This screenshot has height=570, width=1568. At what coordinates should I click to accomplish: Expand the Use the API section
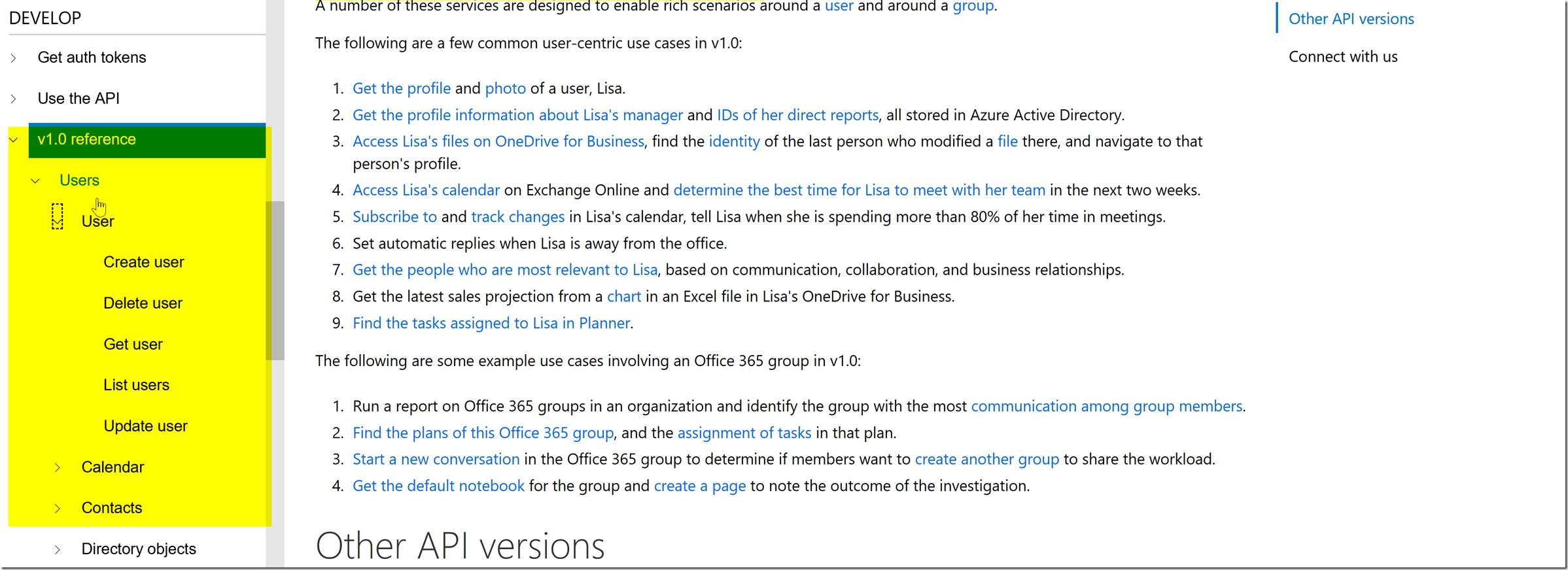[x=13, y=99]
